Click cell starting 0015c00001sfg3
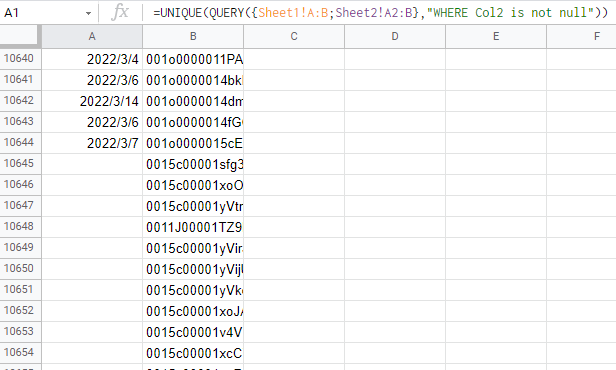Viewport: 616px width, 370px height. coord(193,164)
